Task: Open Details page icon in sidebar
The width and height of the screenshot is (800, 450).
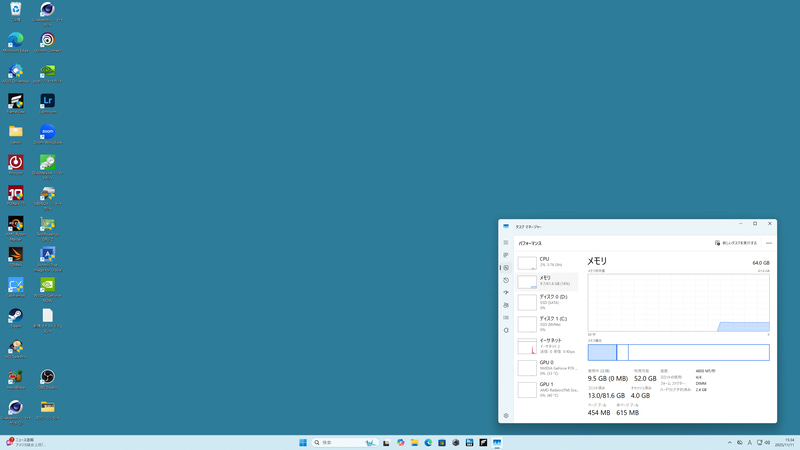Action: coord(506,317)
